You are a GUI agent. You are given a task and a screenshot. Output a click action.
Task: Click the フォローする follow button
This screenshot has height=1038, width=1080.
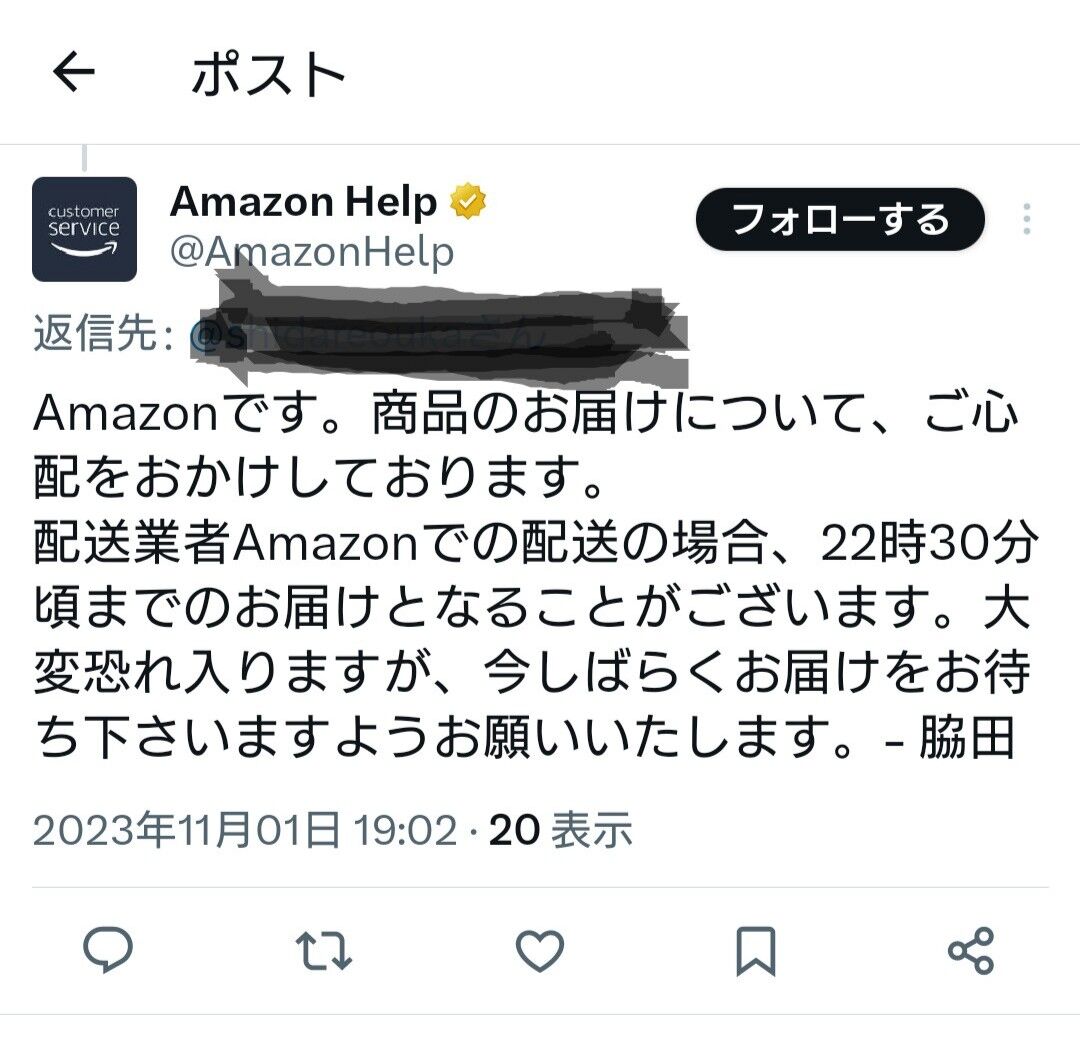pos(840,219)
